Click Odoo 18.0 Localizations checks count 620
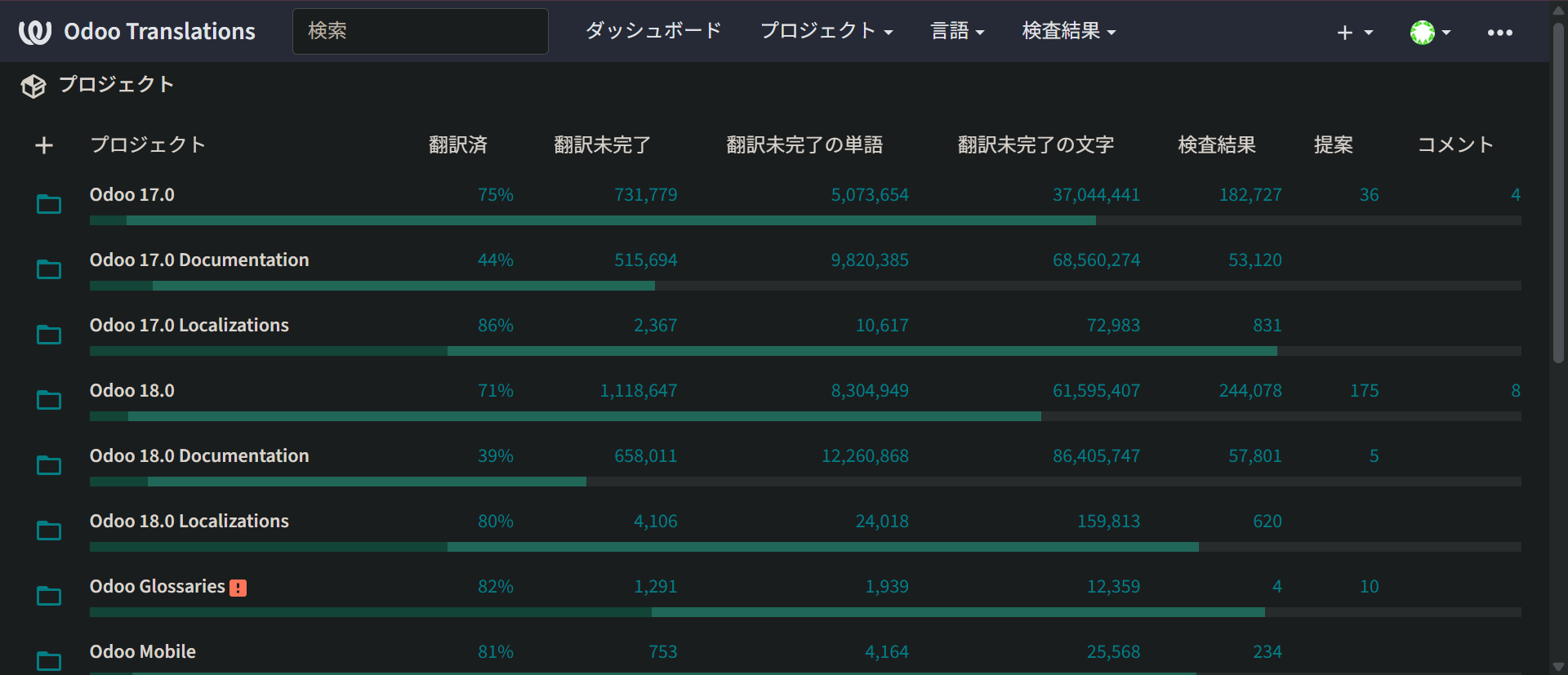1568x675 pixels. tap(1267, 522)
